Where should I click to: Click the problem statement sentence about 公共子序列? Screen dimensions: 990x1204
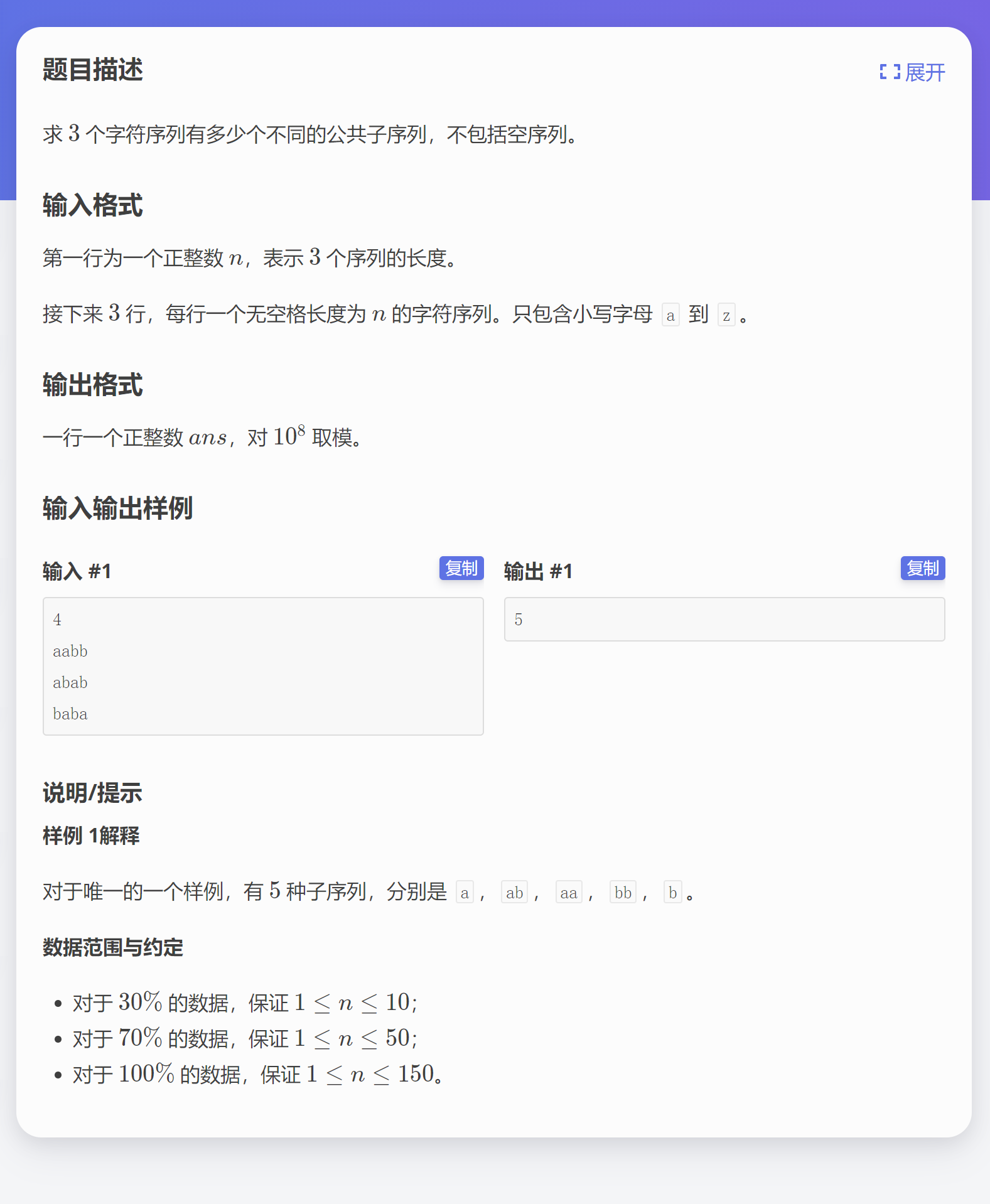[311, 134]
